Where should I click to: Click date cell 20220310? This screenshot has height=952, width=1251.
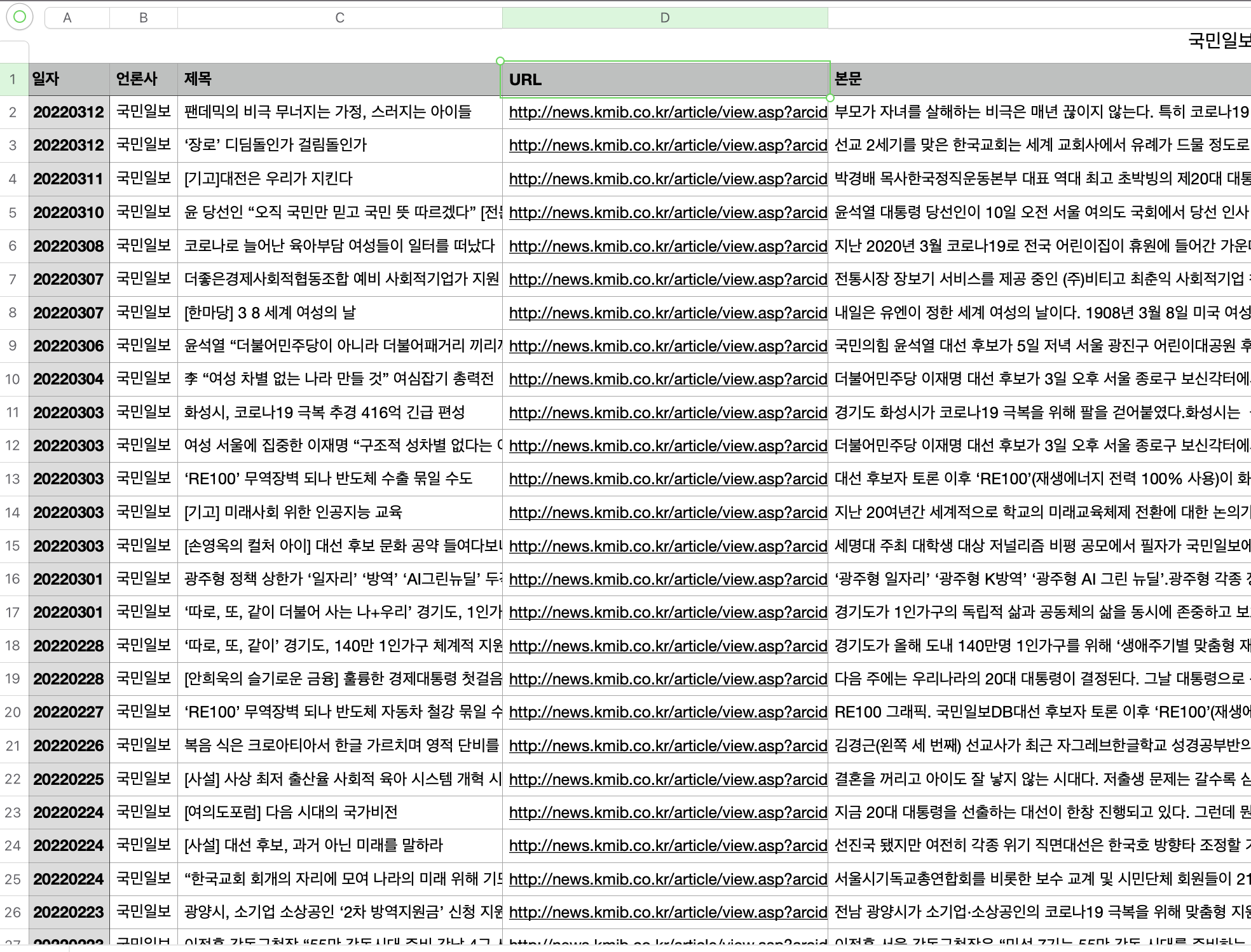click(x=69, y=212)
